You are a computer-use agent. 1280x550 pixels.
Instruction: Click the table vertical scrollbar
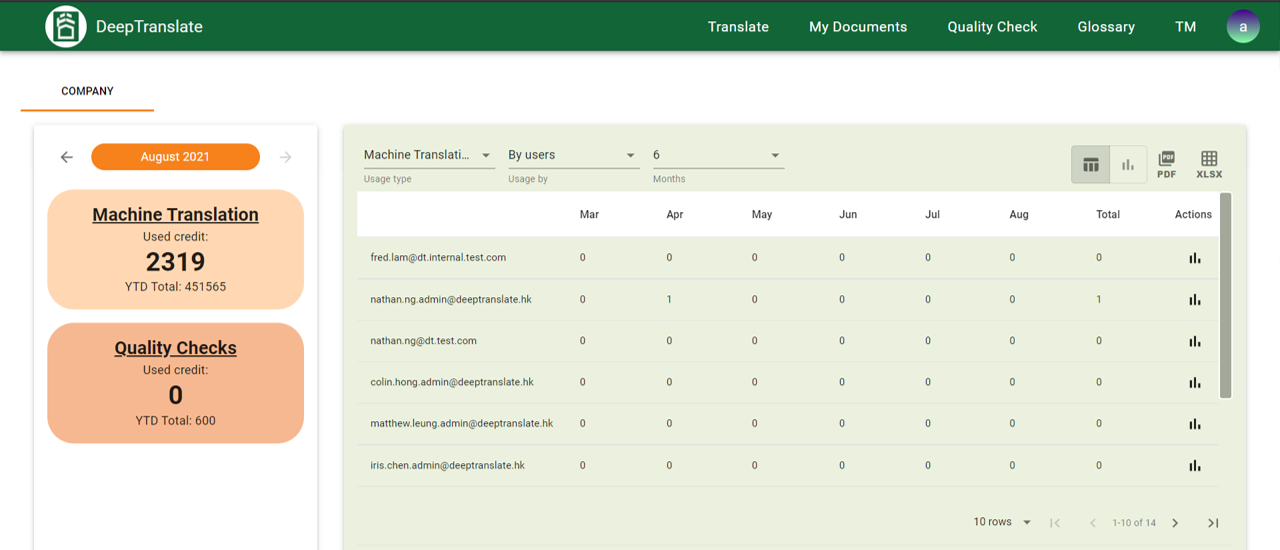[x=1226, y=295]
